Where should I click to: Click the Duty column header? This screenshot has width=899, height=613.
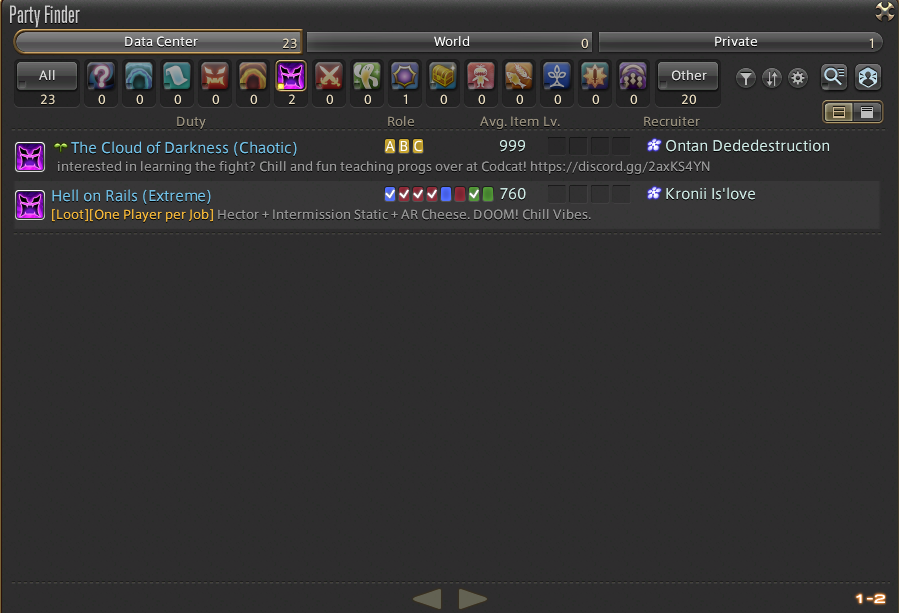click(x=191, y=122)
